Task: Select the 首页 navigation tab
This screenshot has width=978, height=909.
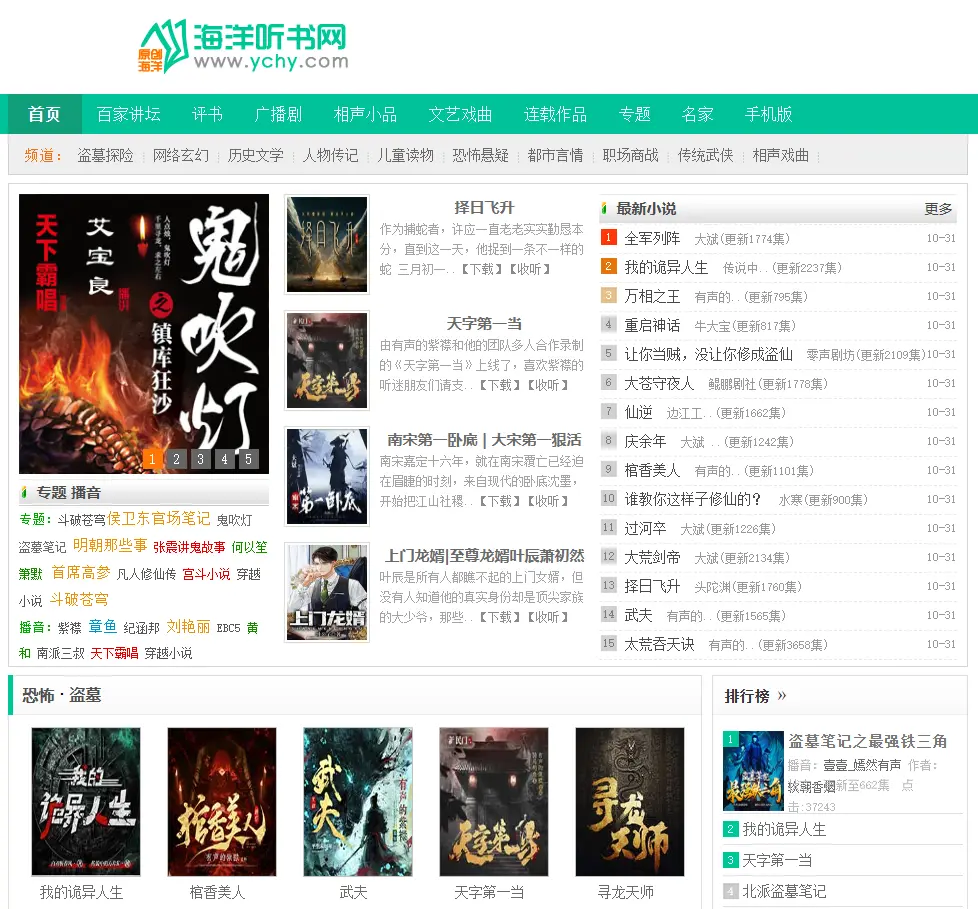Action: pos(43,115)
